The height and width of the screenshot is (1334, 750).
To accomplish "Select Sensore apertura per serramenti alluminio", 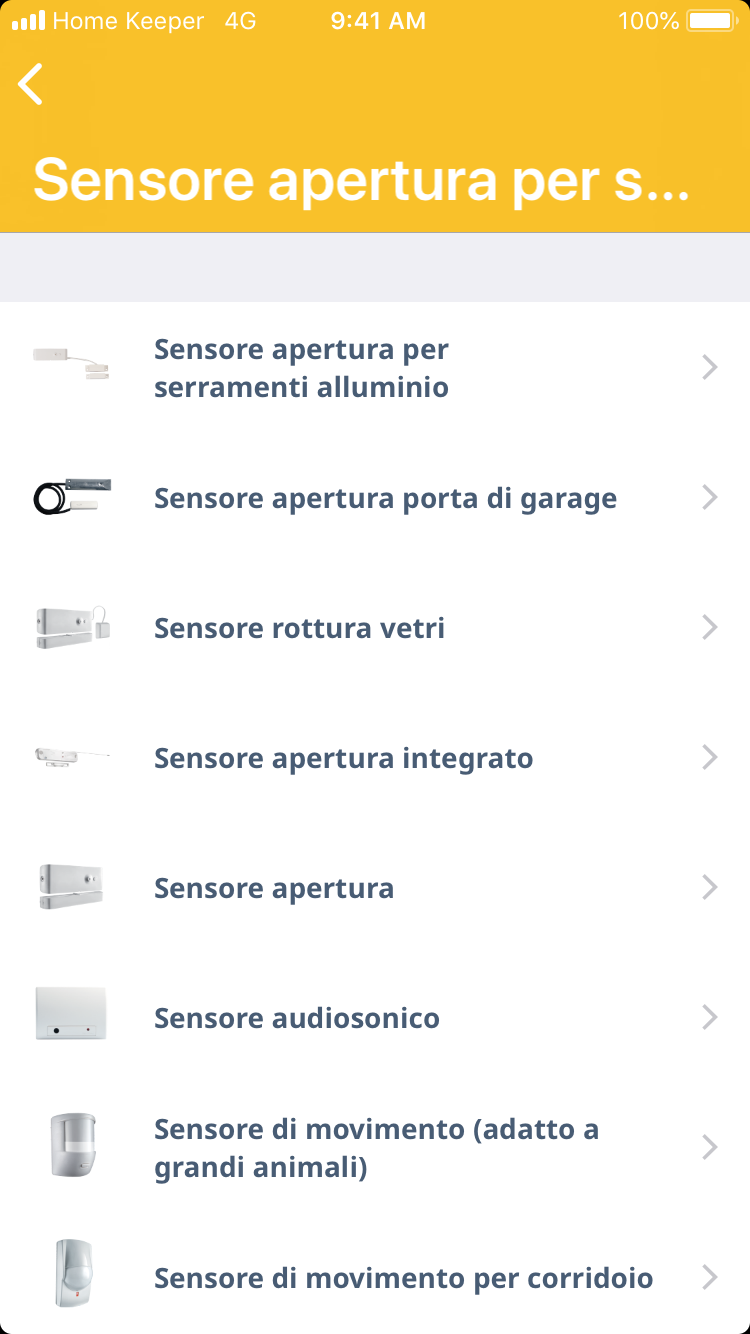I will click(301, 368).
